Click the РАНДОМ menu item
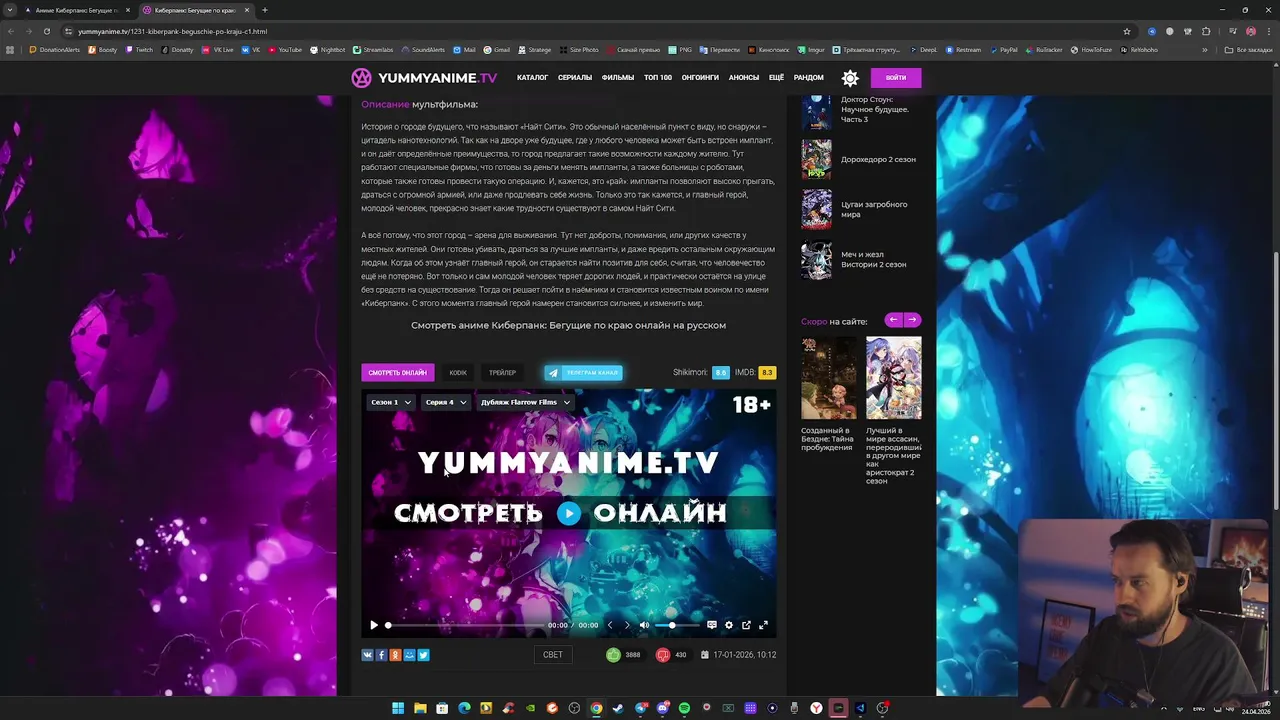1280x720 pixels. (809, 78)
